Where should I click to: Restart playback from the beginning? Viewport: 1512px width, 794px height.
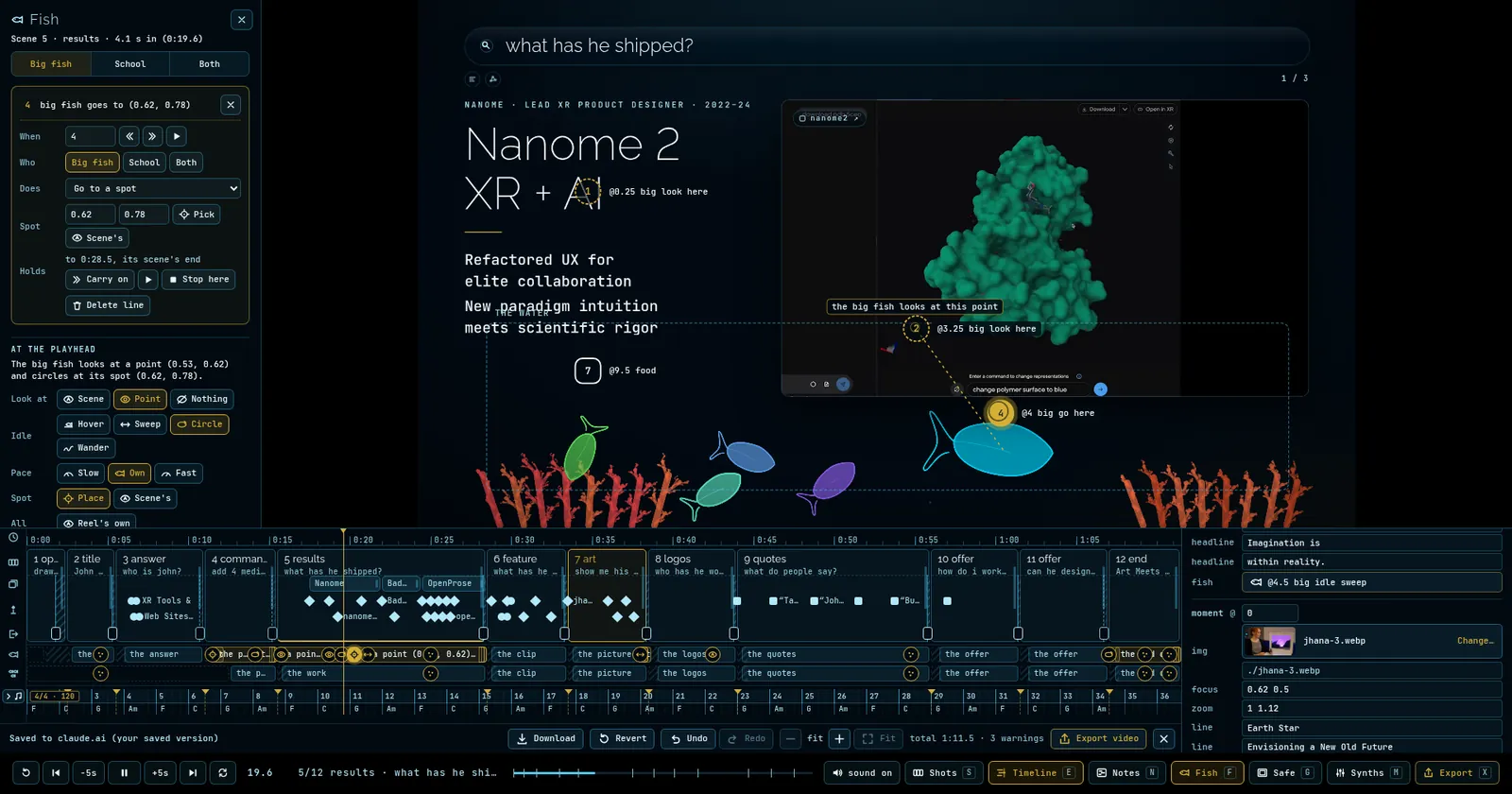pos(26,772)
